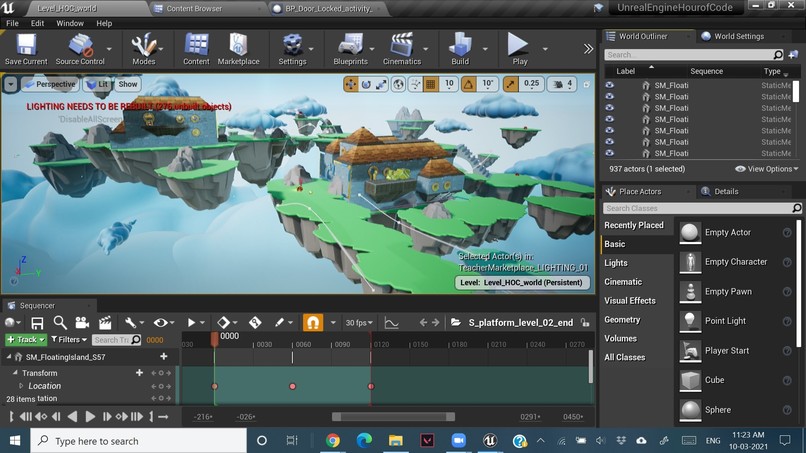Open the Help menu
The width and height of the screenshot is (806, 453).
coord(104,23)
